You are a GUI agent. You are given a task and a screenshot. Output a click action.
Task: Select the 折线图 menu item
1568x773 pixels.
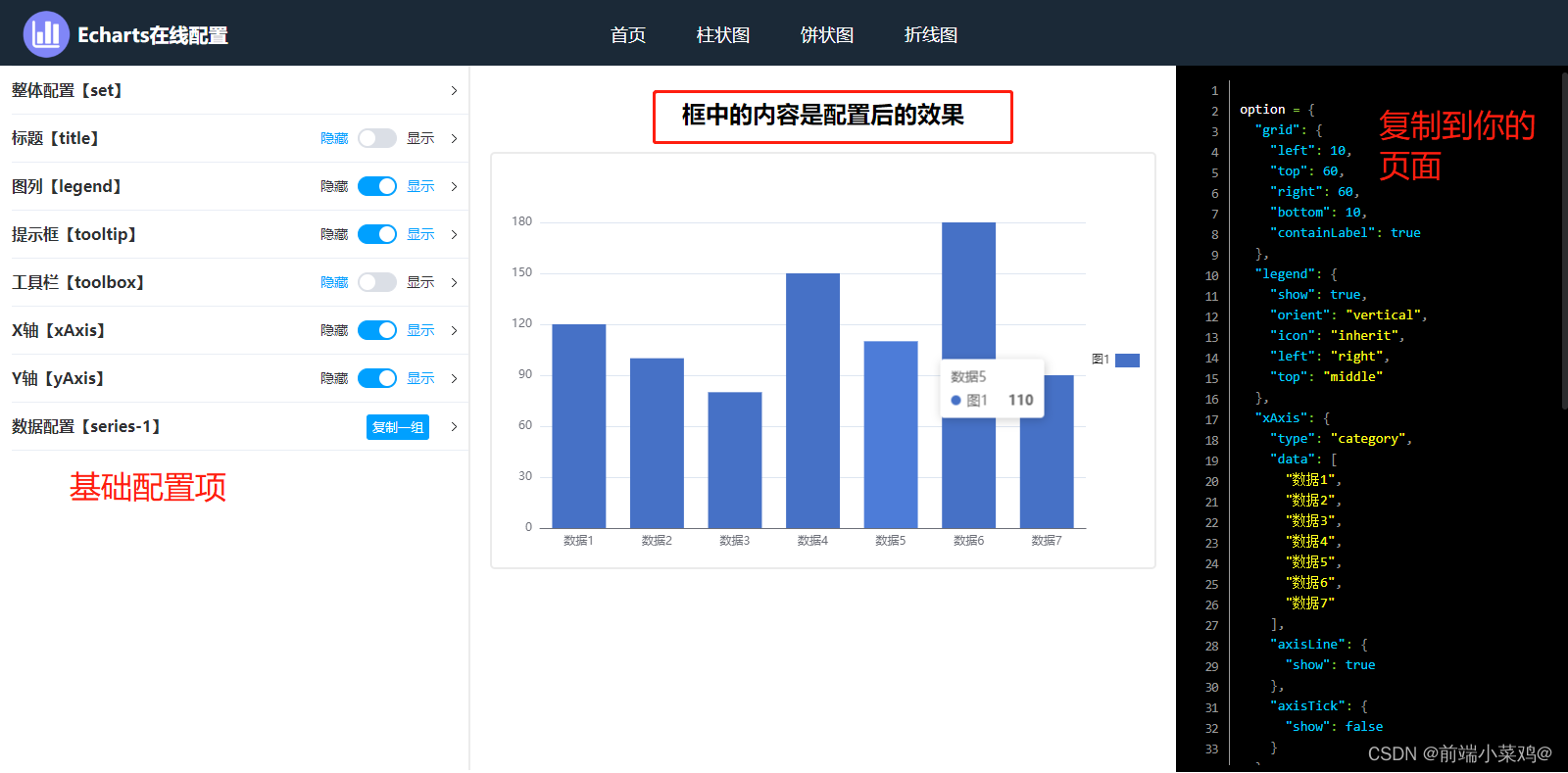click(931, 35)
